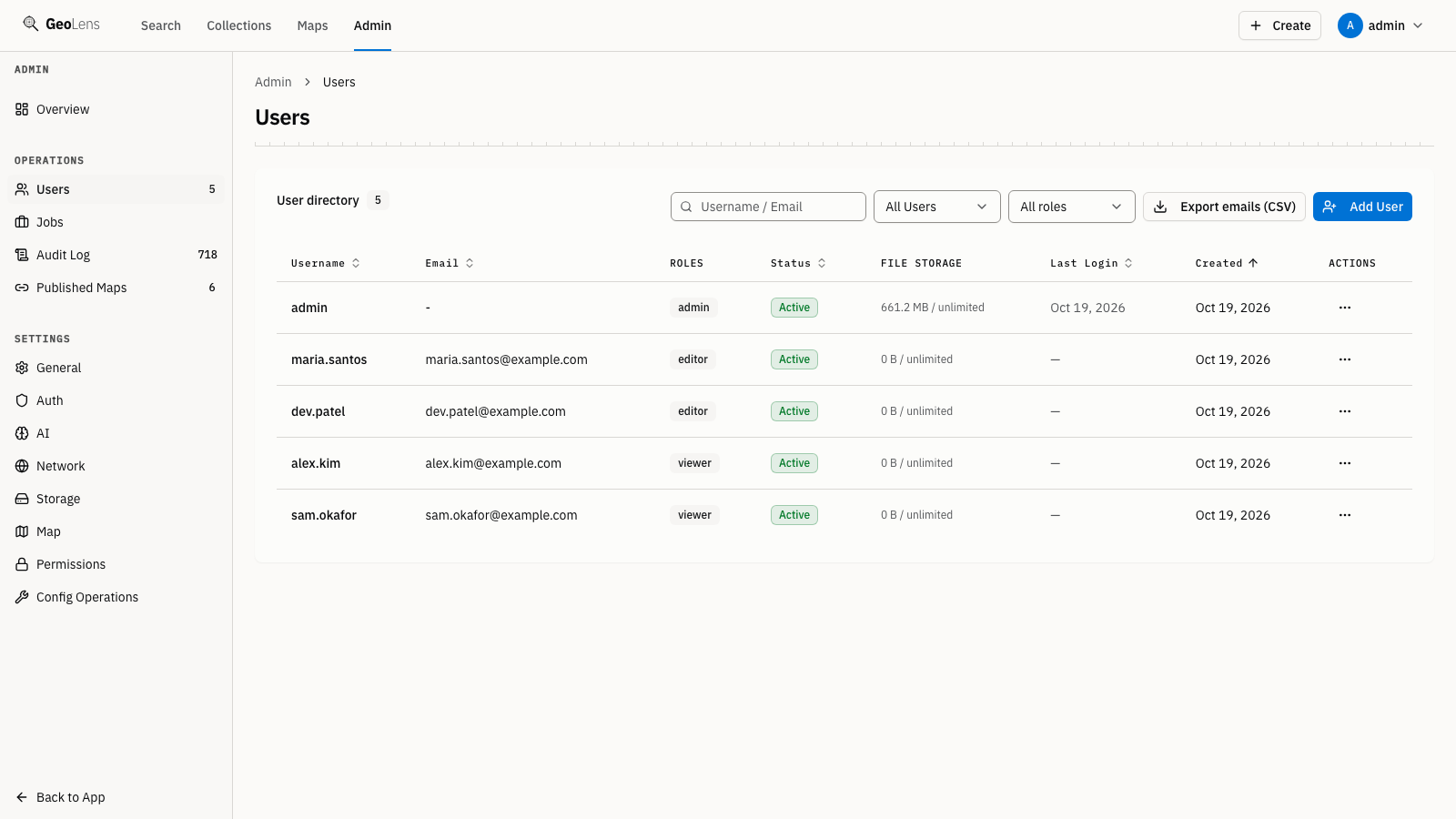Click the General gear icon in sidebar
Screen dimensions: 1456x819
click(22, 368)
